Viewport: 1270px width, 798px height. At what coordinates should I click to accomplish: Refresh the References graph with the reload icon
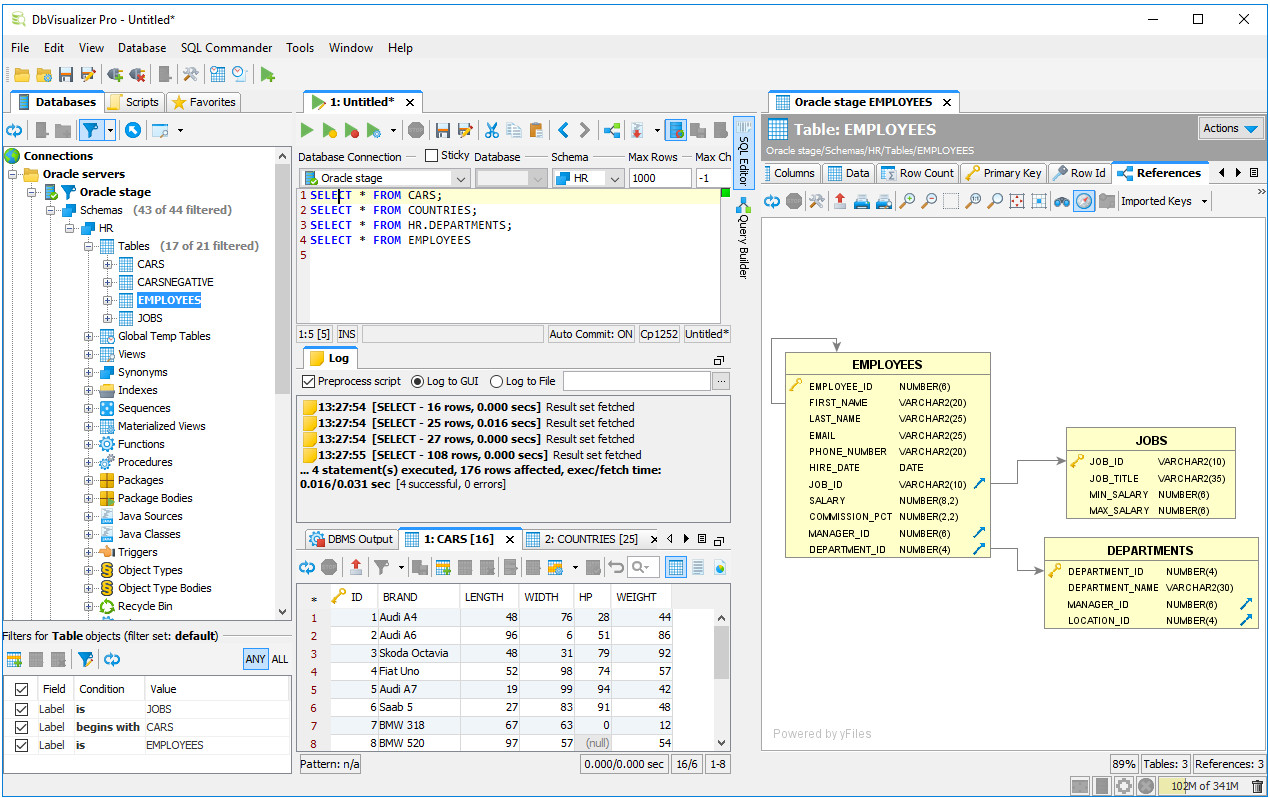tap(771, 201)
